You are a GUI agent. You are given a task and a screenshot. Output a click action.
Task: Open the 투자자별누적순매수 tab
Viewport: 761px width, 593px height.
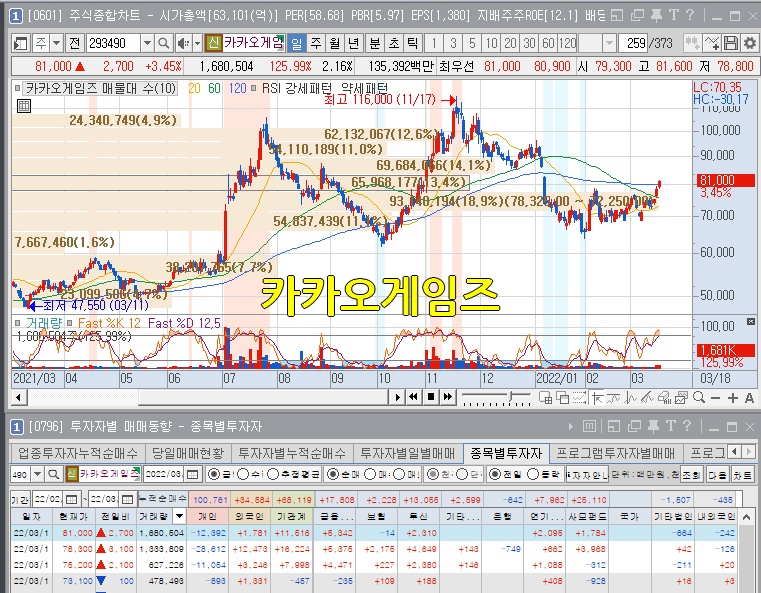pos(292,454)
